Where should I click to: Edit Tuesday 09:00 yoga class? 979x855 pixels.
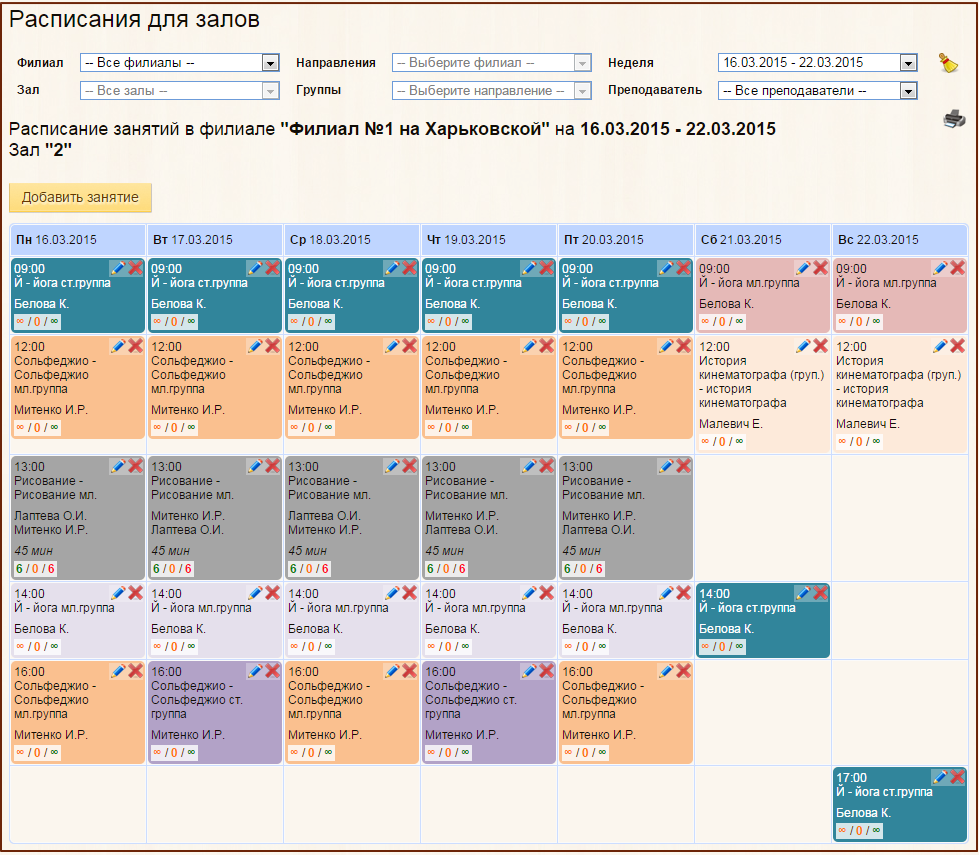[x=255, y=269]
